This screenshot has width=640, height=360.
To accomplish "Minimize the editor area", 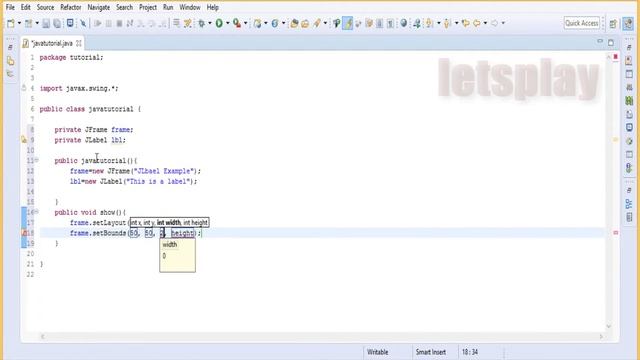I will pos(600,42).
